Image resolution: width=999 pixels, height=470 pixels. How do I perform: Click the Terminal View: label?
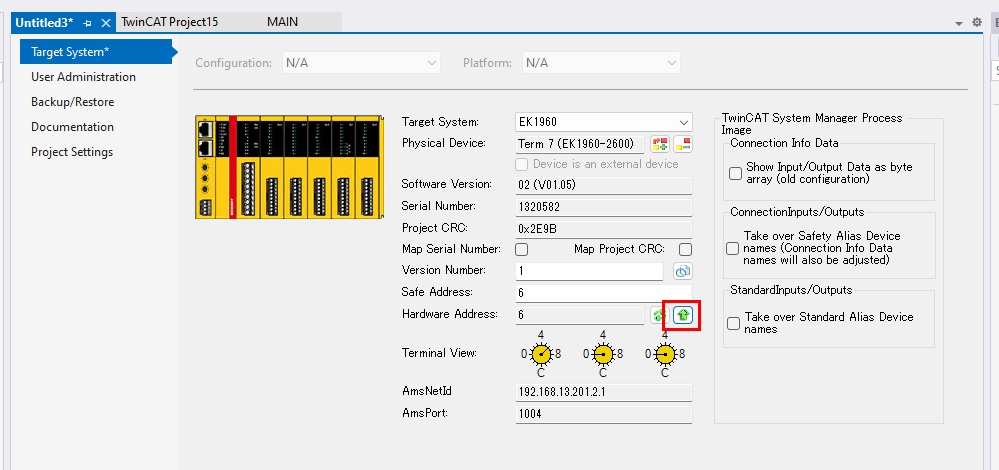click(x=440, y=352)
